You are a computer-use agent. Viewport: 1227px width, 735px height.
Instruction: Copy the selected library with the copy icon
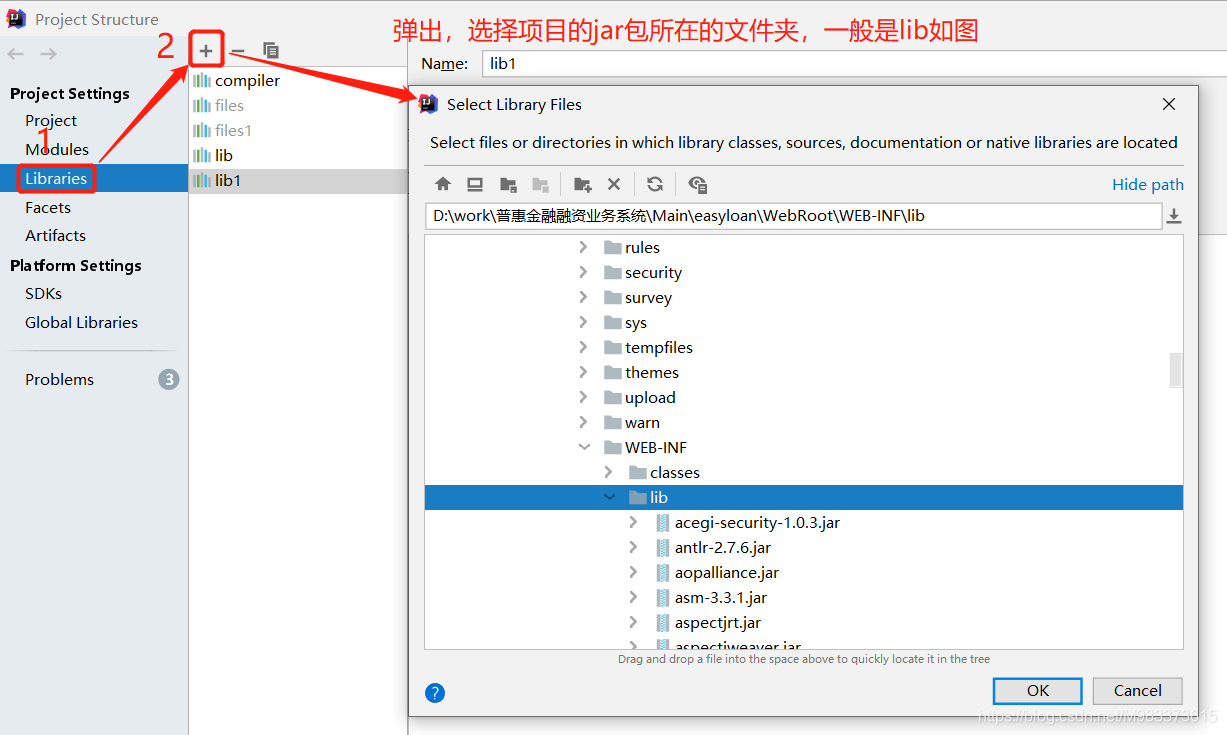point(270,50)
